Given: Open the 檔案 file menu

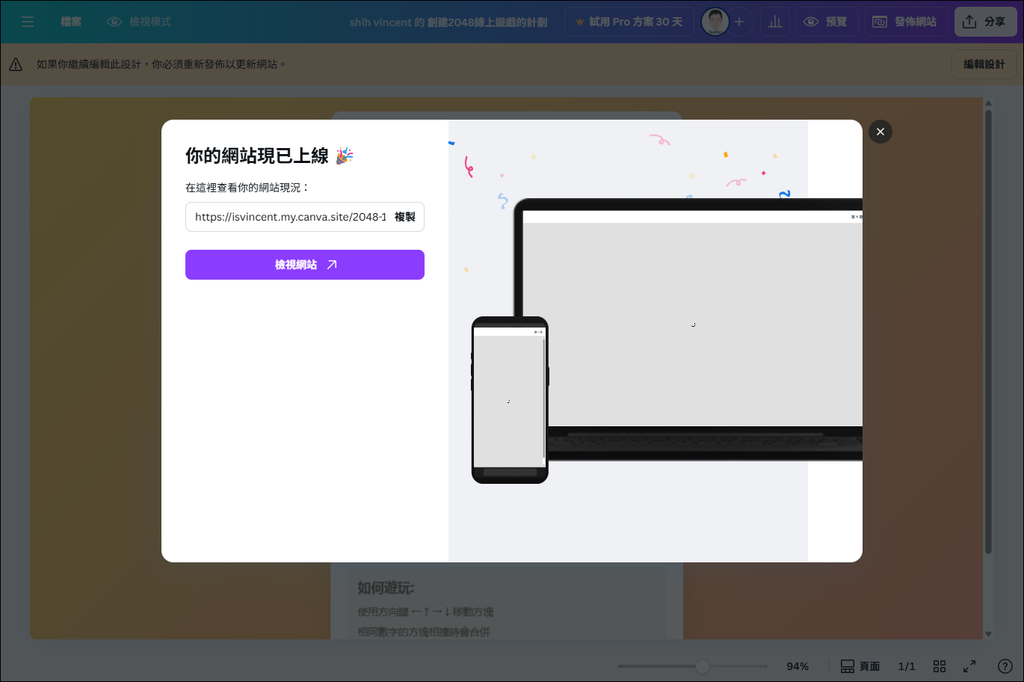Looking at the screenshot, I should pos(71,22).
